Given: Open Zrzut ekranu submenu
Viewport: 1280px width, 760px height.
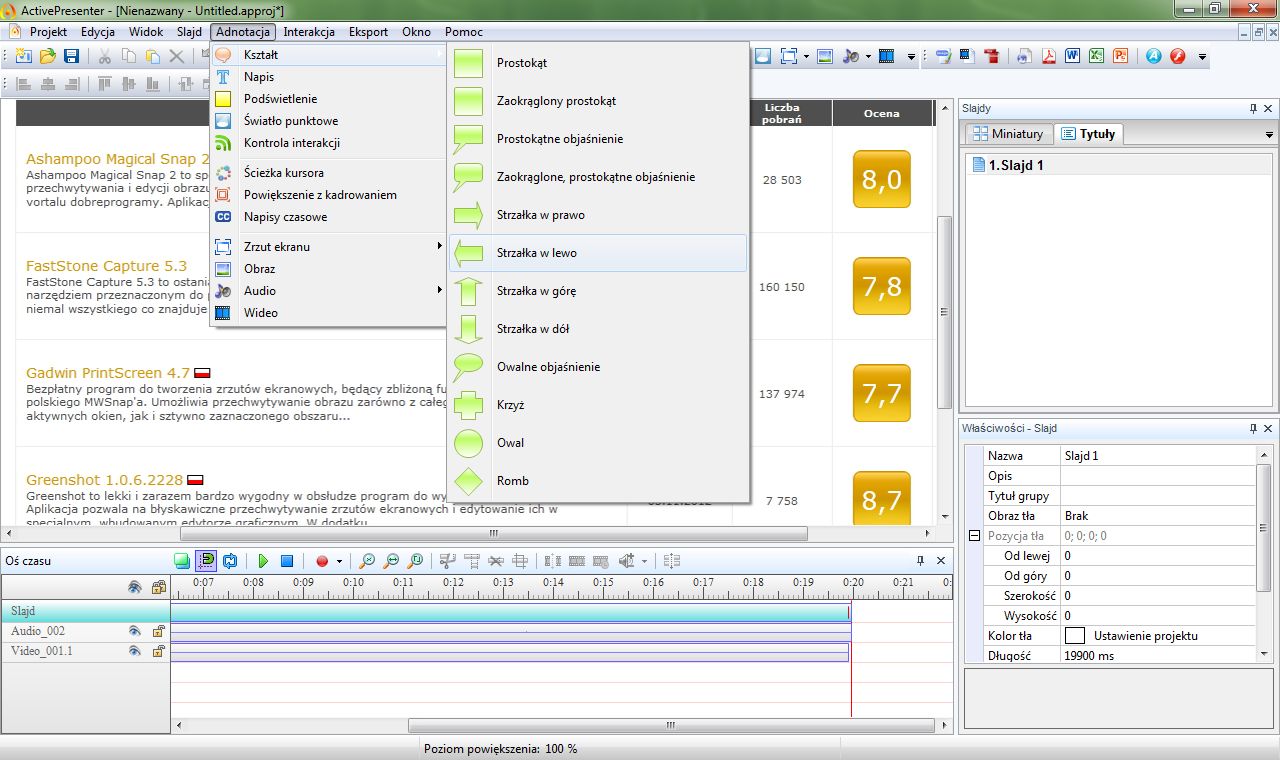Looking at the screenshot, I should (328, 247).
